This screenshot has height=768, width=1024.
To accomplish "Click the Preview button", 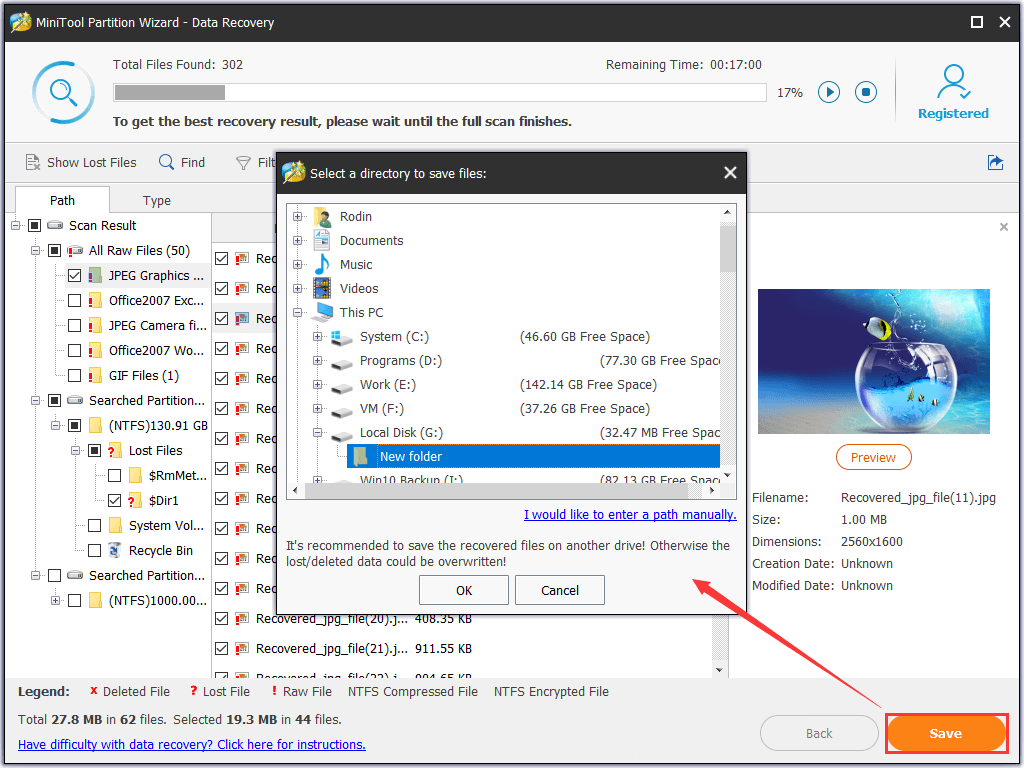I will pyautogui.click(x=873, y=457).
